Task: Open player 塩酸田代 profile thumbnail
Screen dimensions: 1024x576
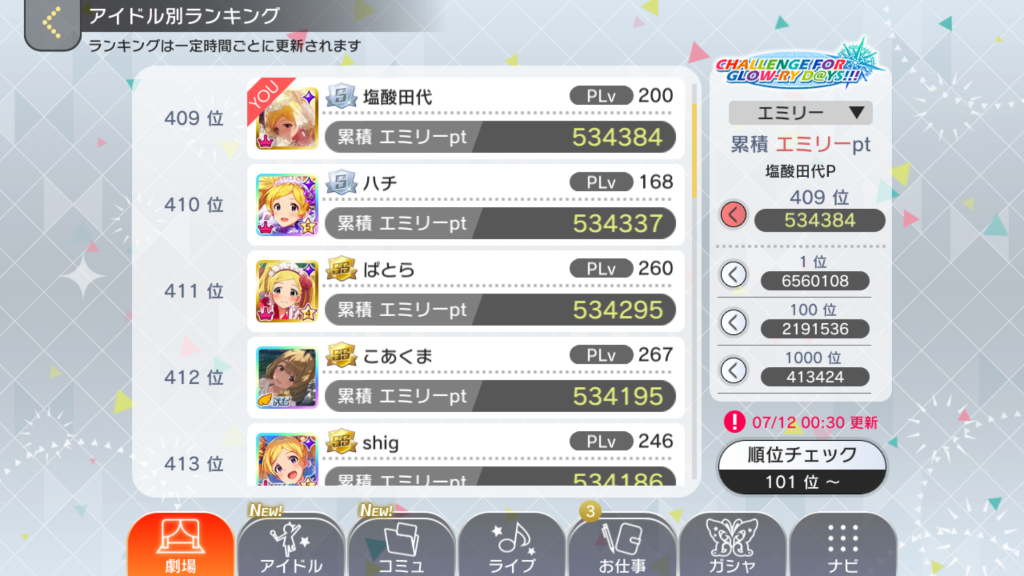Action: (x=287, y=118)
